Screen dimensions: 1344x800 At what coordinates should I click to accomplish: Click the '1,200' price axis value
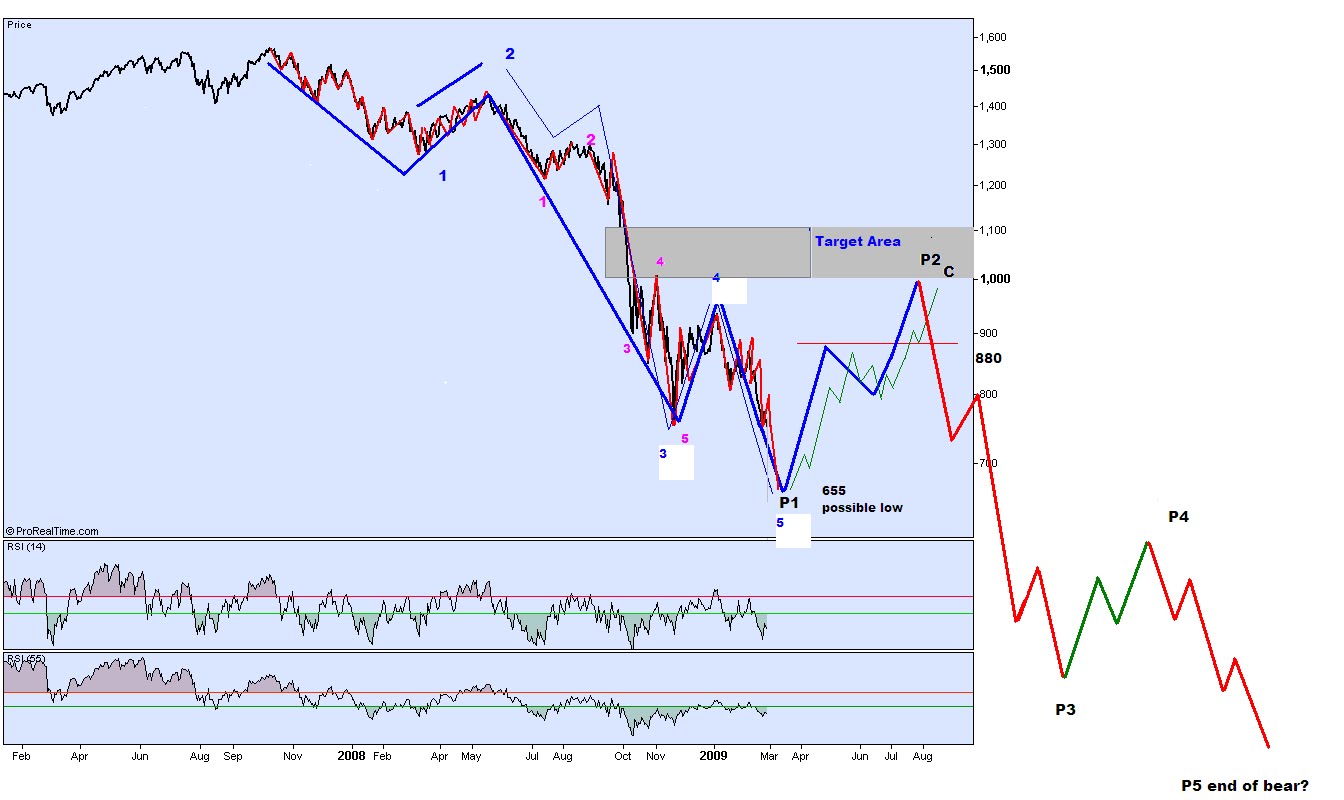[x=994, y=185]
